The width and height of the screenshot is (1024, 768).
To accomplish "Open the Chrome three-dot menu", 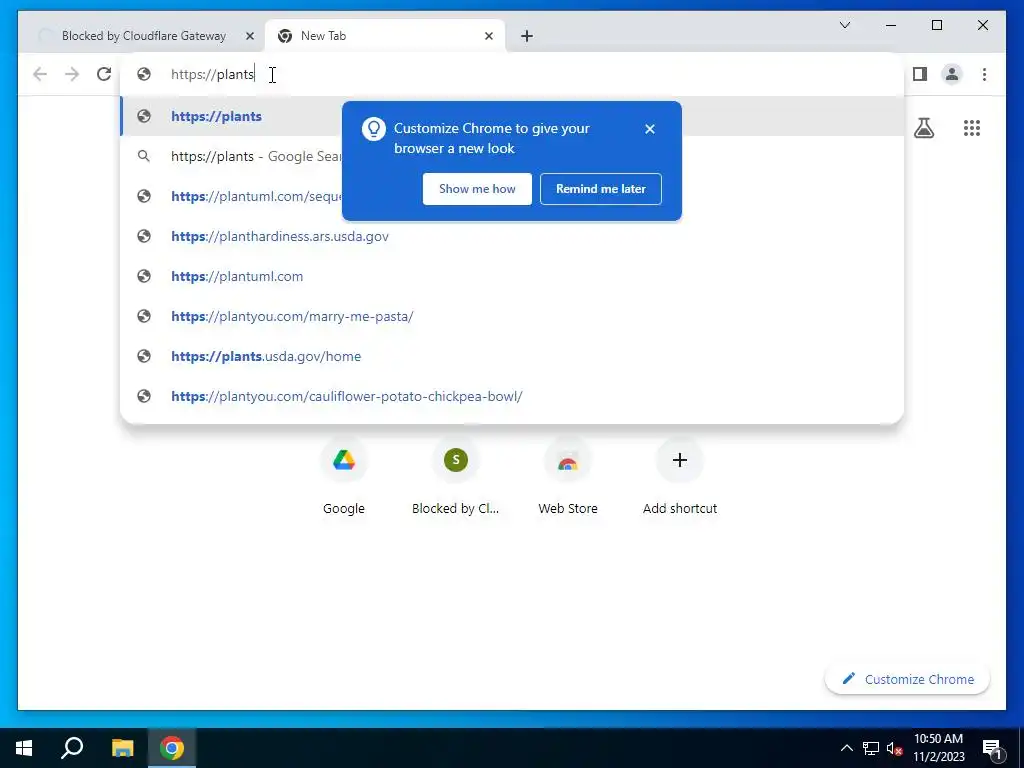I will point(984,74).
